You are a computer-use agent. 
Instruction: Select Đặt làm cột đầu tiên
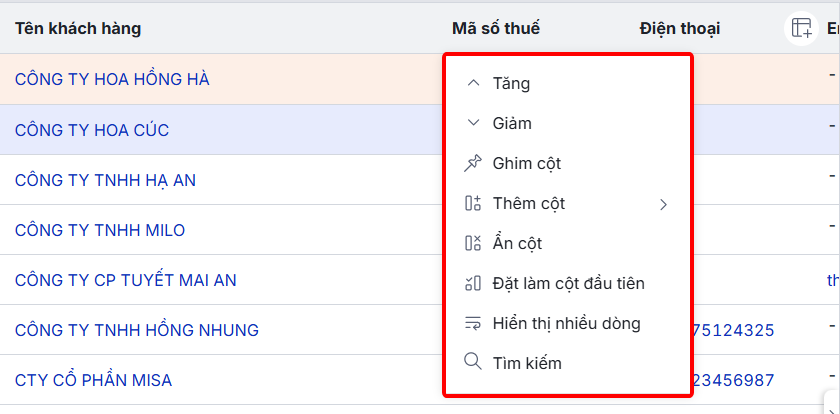coord(568,284)
